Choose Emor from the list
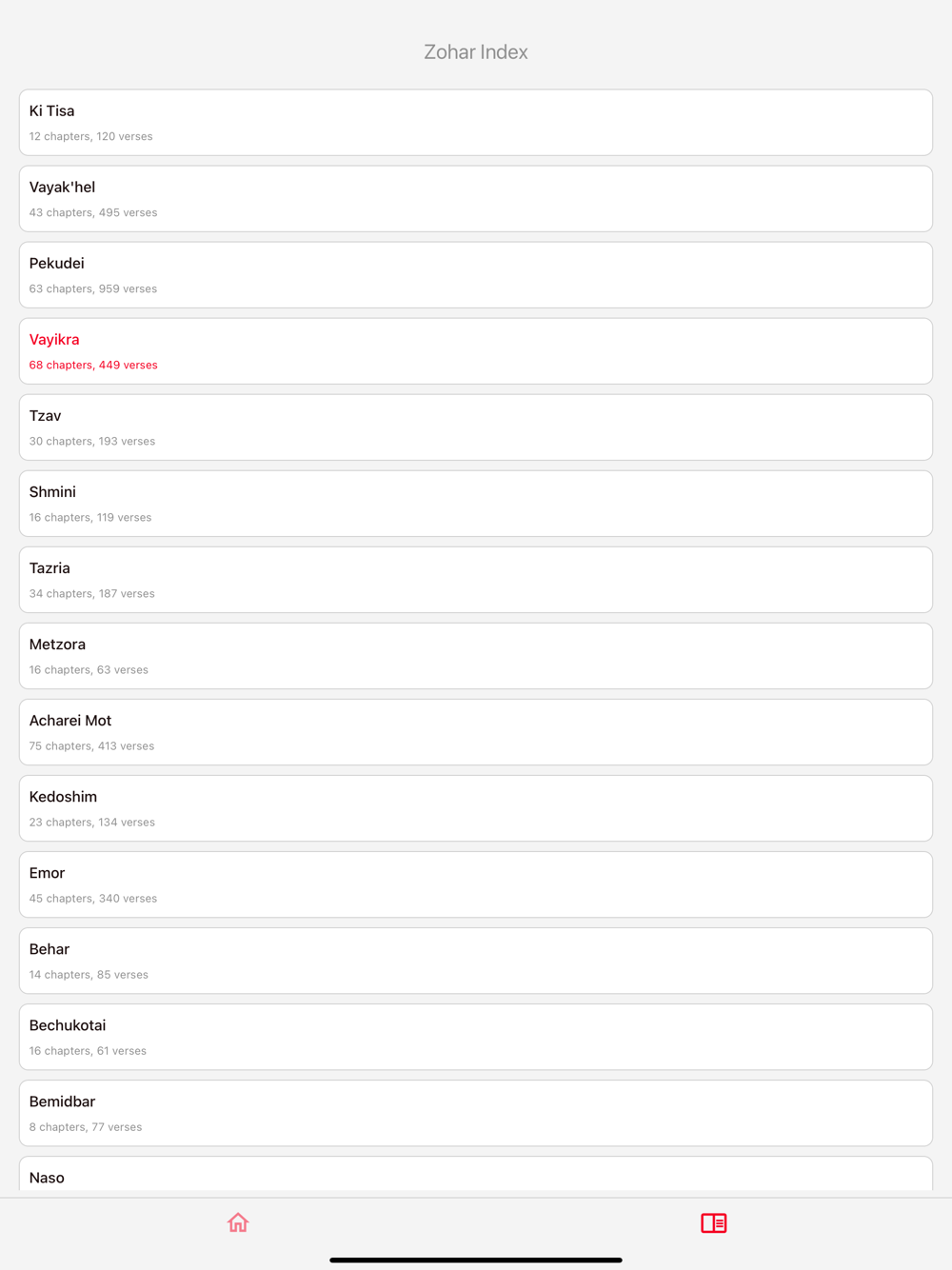Viewport: 952px width, 1270px height. (x=476, y=884)
